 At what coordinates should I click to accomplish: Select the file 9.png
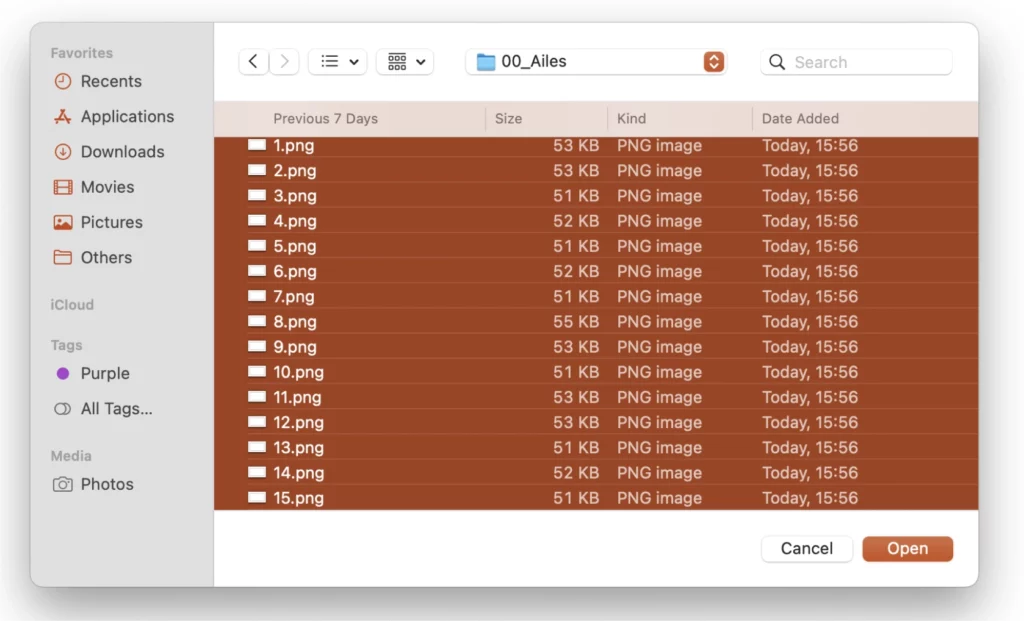coord(596,347)
